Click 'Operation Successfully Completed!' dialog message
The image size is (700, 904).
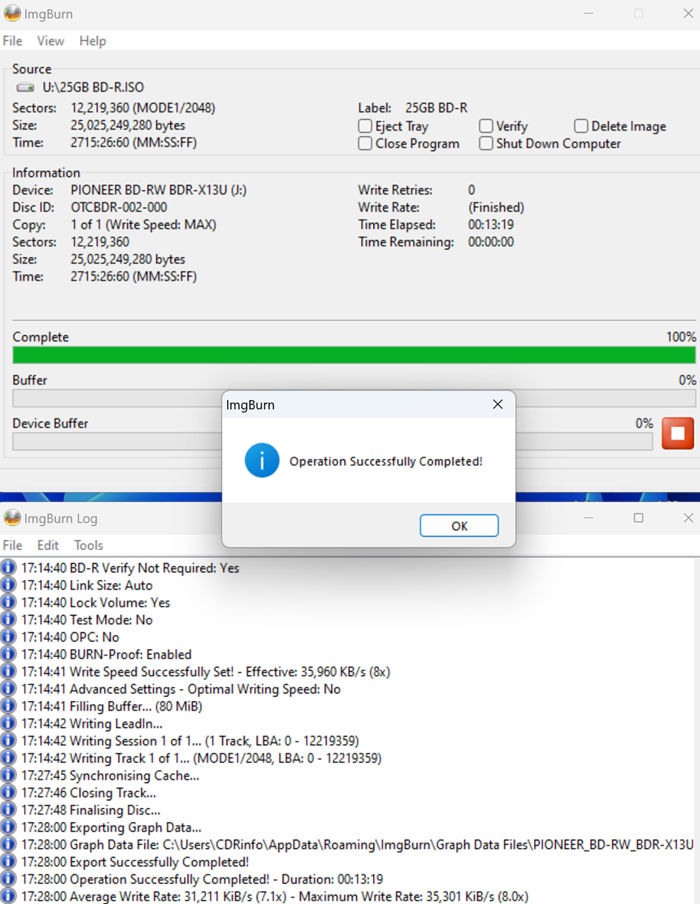click(x=386, y=461)
